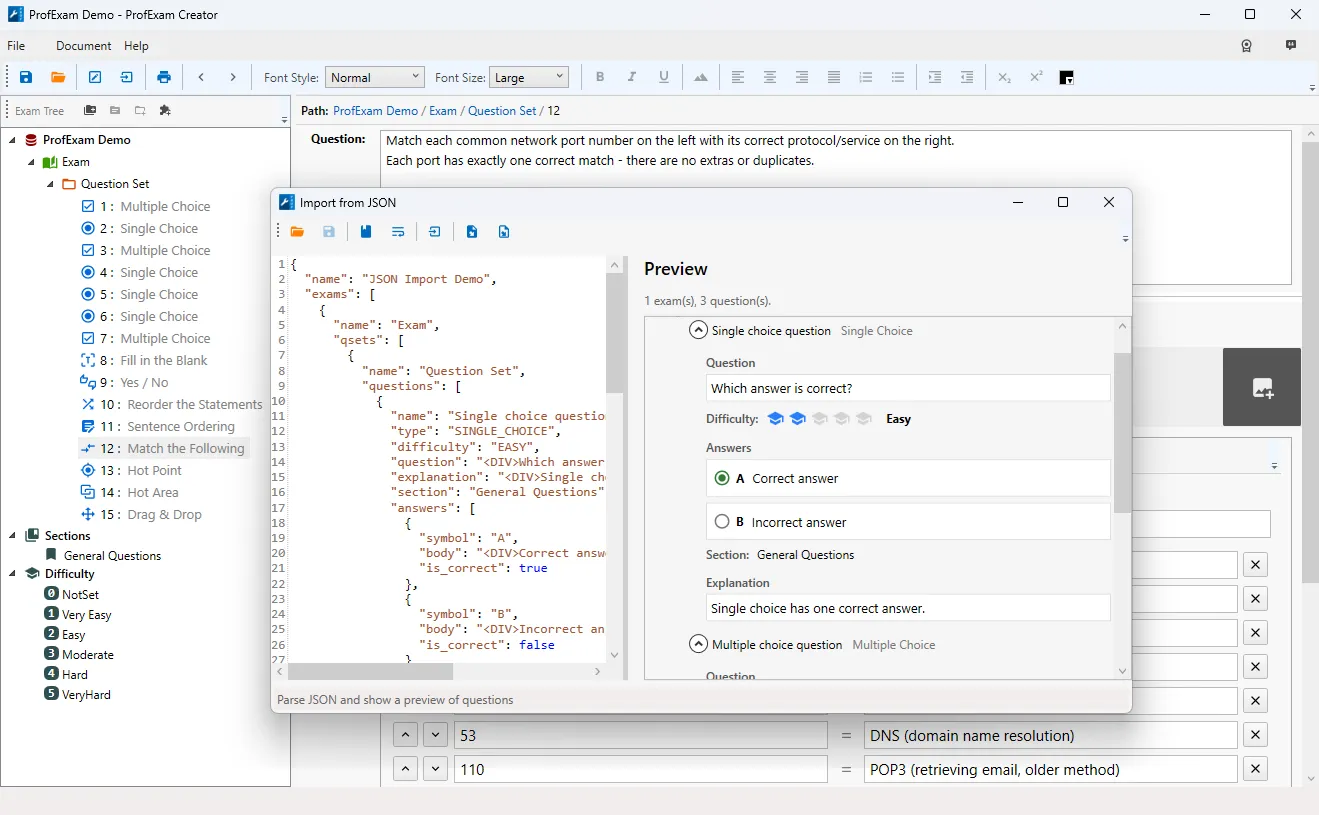Move the 110 row down

click(x=434, y=769)
